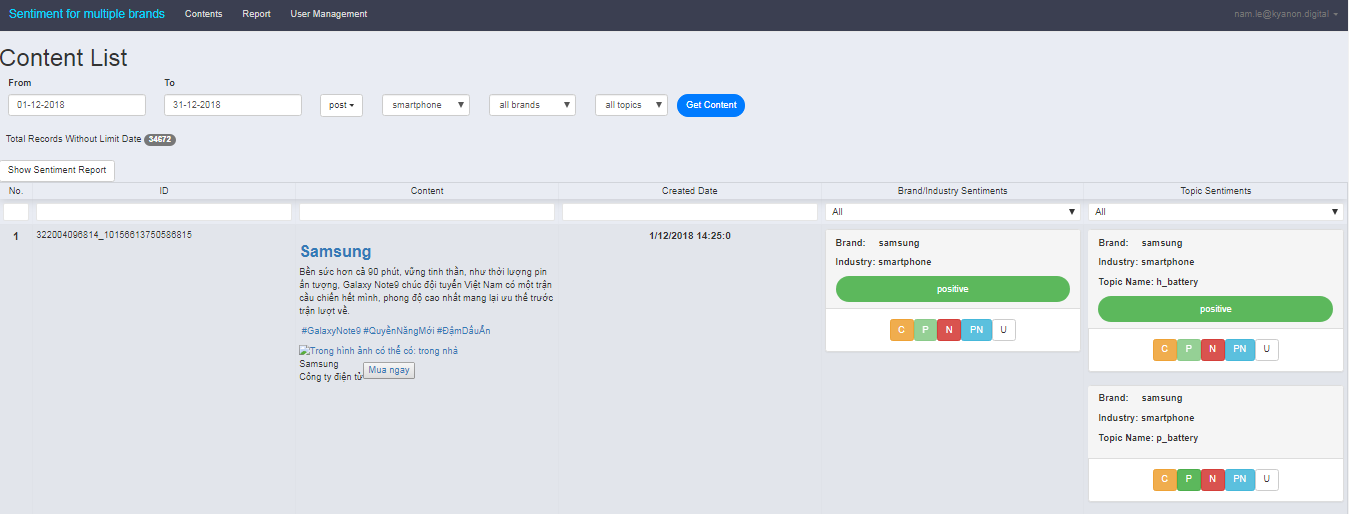Open the nam.le@kyanon.digital account dropdown

point(1286,14)
